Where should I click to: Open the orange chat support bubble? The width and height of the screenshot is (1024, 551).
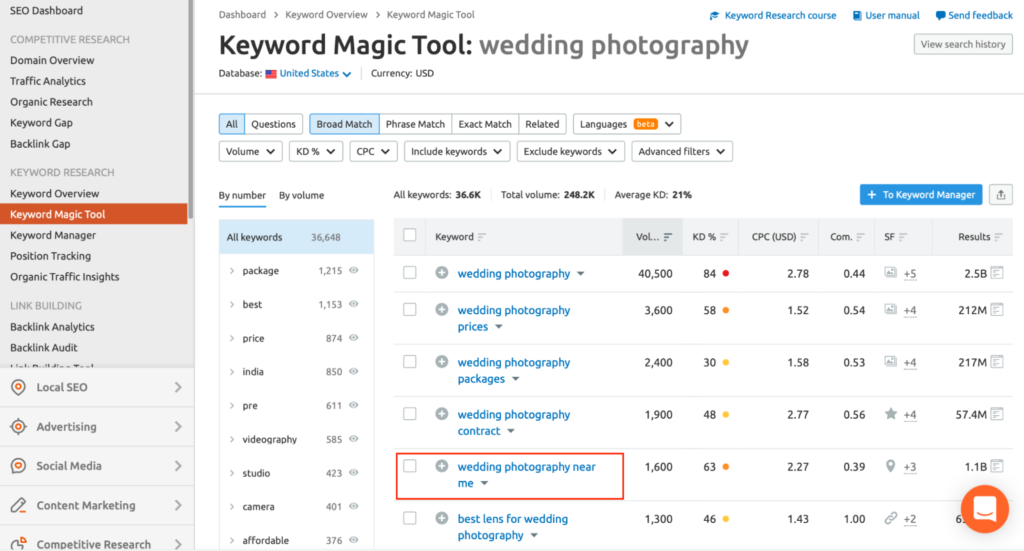click(x=984, y=509)
